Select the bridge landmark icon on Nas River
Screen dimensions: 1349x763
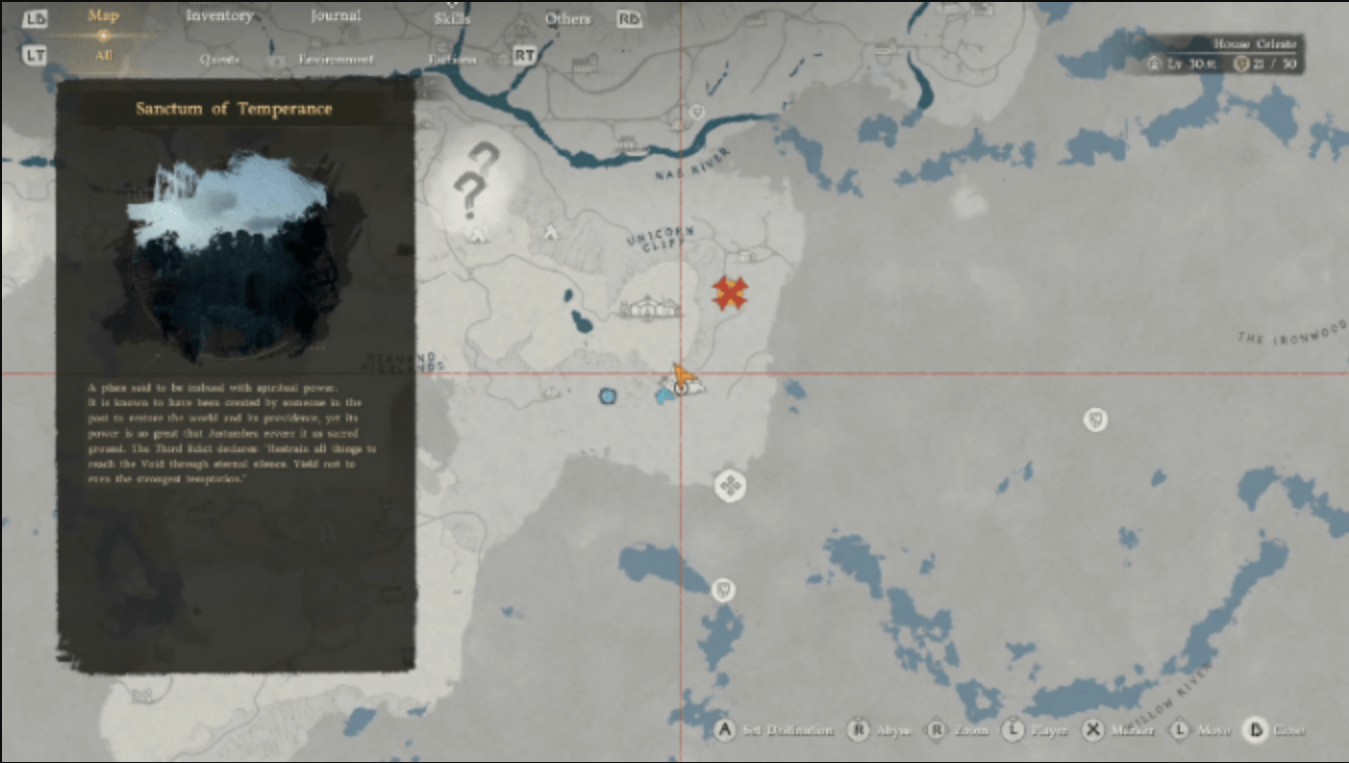pos(629,145)
